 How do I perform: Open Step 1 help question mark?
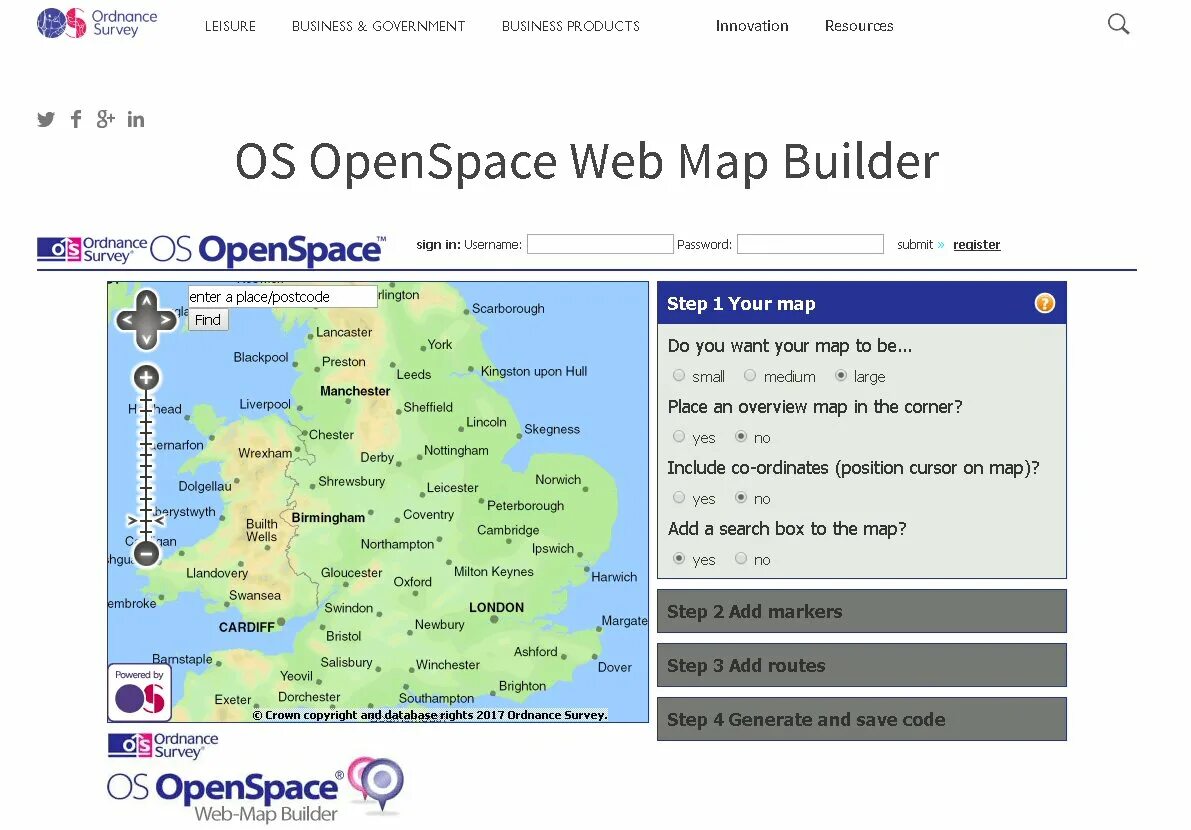click(x=1044, y=303)
